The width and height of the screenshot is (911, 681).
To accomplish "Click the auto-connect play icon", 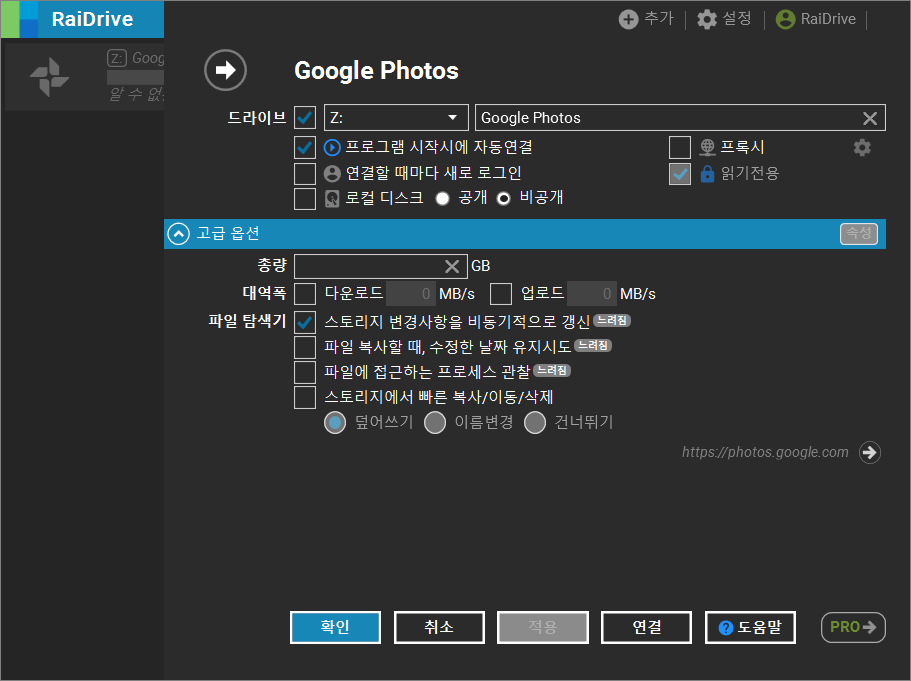I will click(x=332, y=148).
